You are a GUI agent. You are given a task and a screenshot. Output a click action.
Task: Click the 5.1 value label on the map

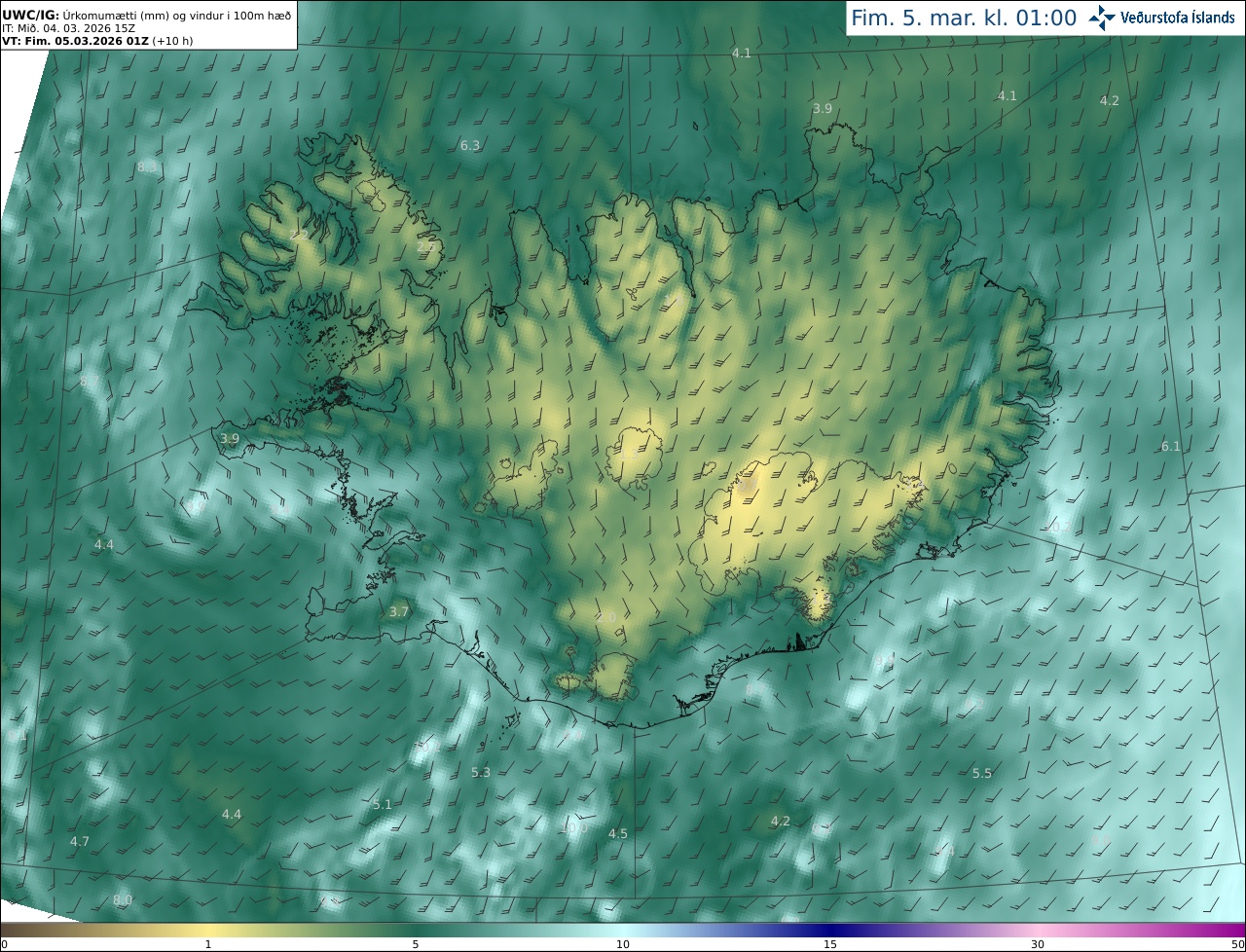[382, 804]
